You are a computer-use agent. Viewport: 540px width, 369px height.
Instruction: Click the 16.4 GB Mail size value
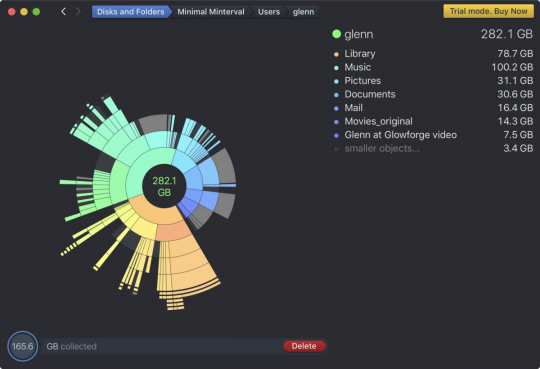click(515, 108)
